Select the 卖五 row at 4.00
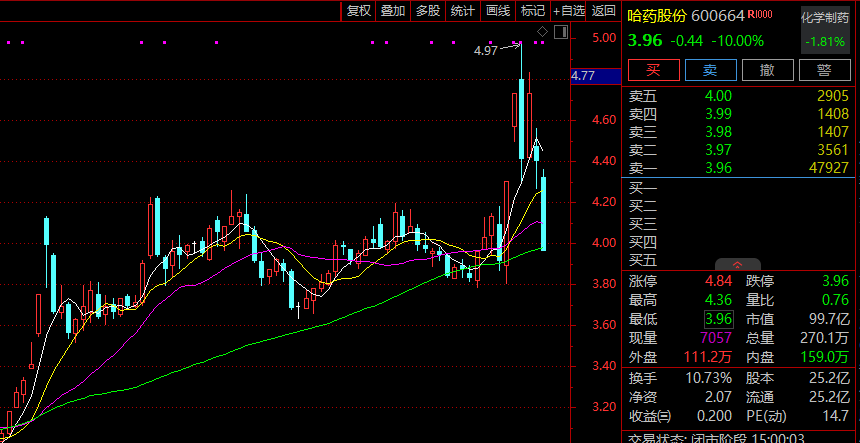The height and width of the screenshot is (443, 860). click(x=738, y=96)
